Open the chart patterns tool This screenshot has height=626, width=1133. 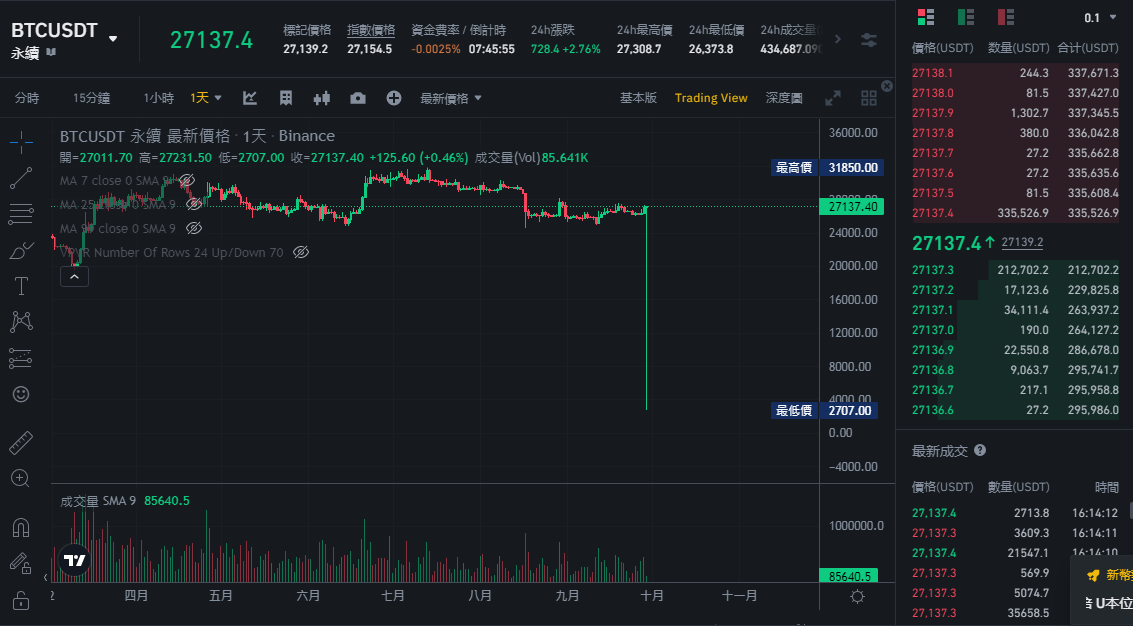coord(21,322)
